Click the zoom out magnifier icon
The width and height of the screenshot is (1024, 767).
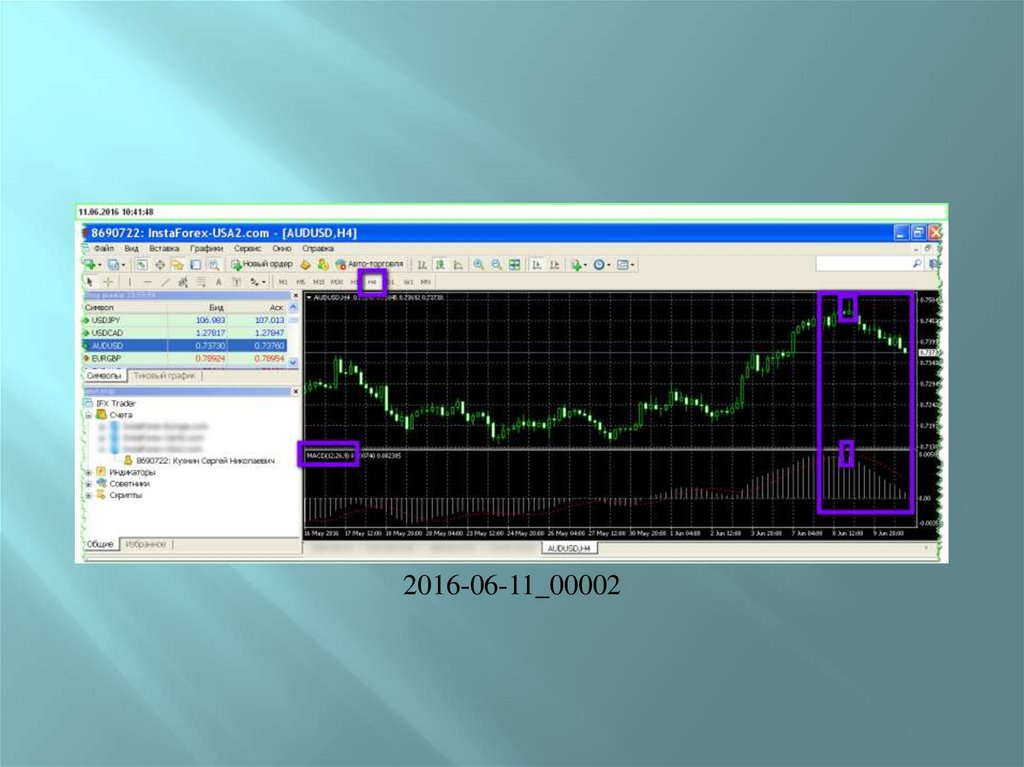pos(496,264)
